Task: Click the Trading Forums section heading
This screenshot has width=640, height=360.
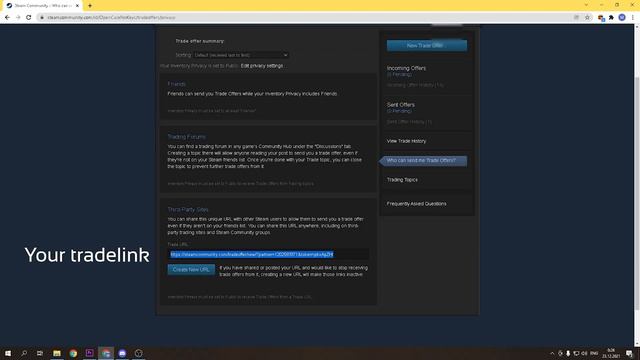Action: pos(187,137)
